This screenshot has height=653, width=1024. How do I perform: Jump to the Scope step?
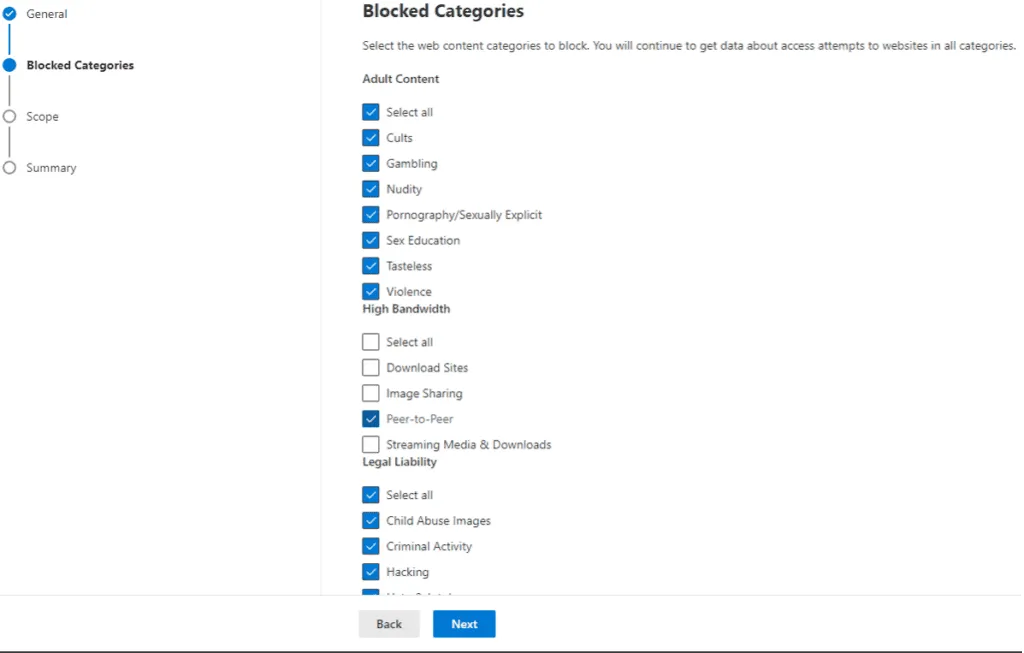44,116
